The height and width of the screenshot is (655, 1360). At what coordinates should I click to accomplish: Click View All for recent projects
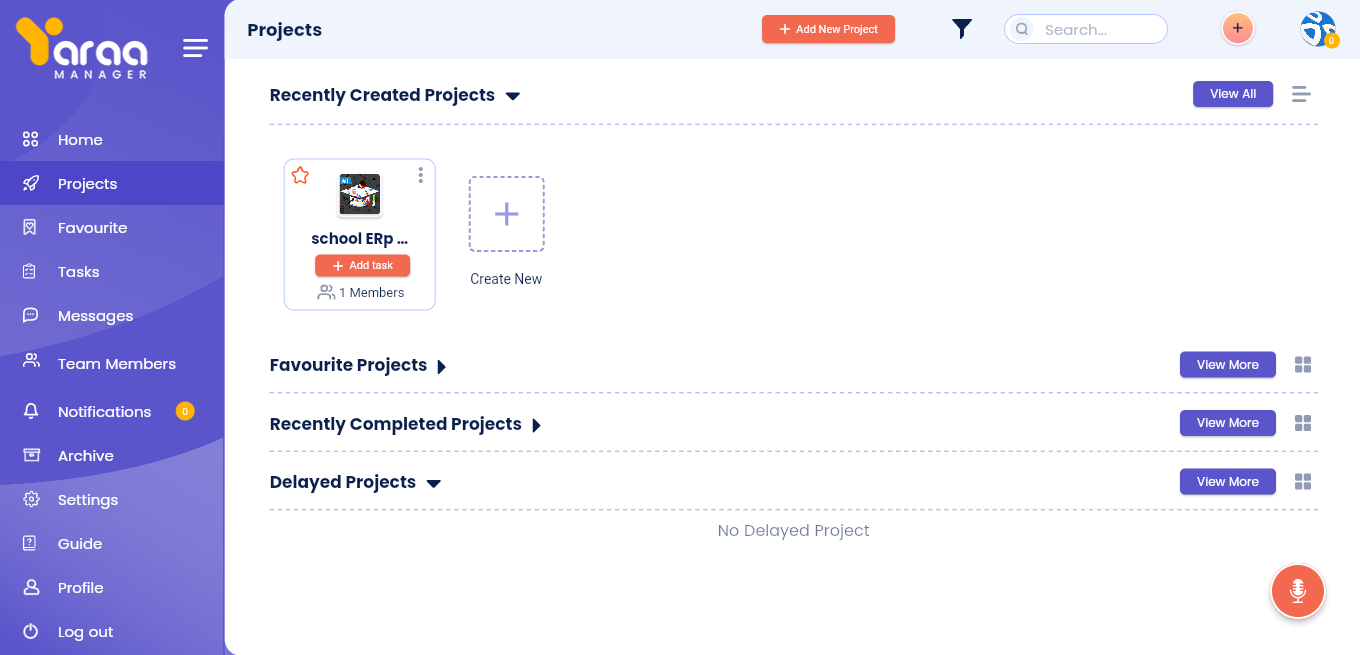click(x=1232, y=94)
